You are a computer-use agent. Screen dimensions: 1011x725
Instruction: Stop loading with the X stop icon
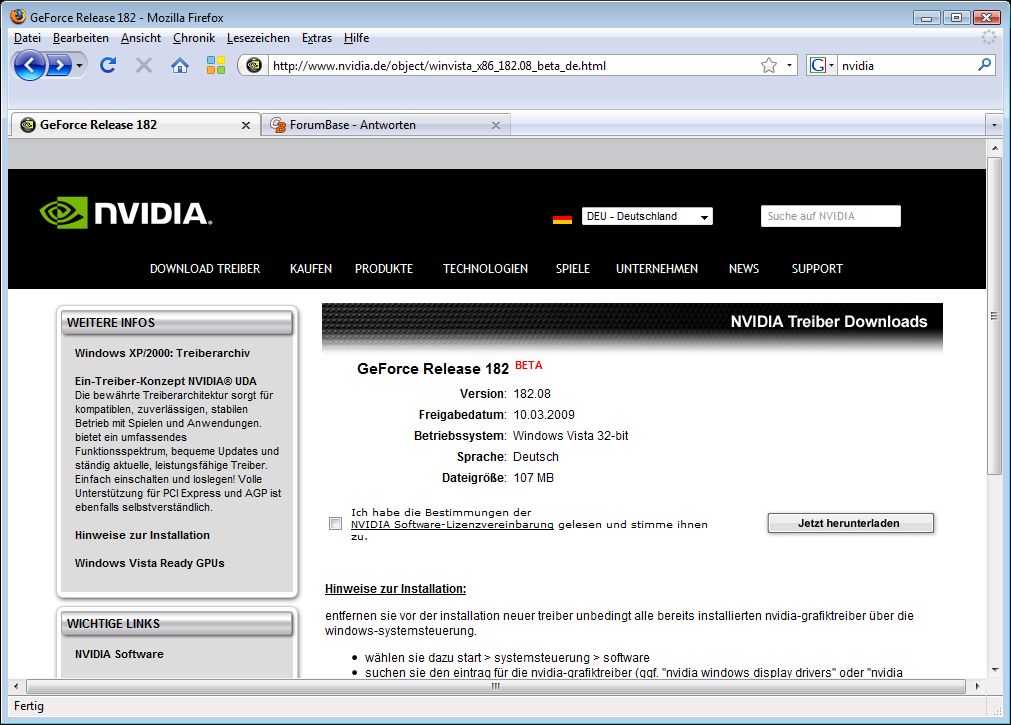[144, 65]
